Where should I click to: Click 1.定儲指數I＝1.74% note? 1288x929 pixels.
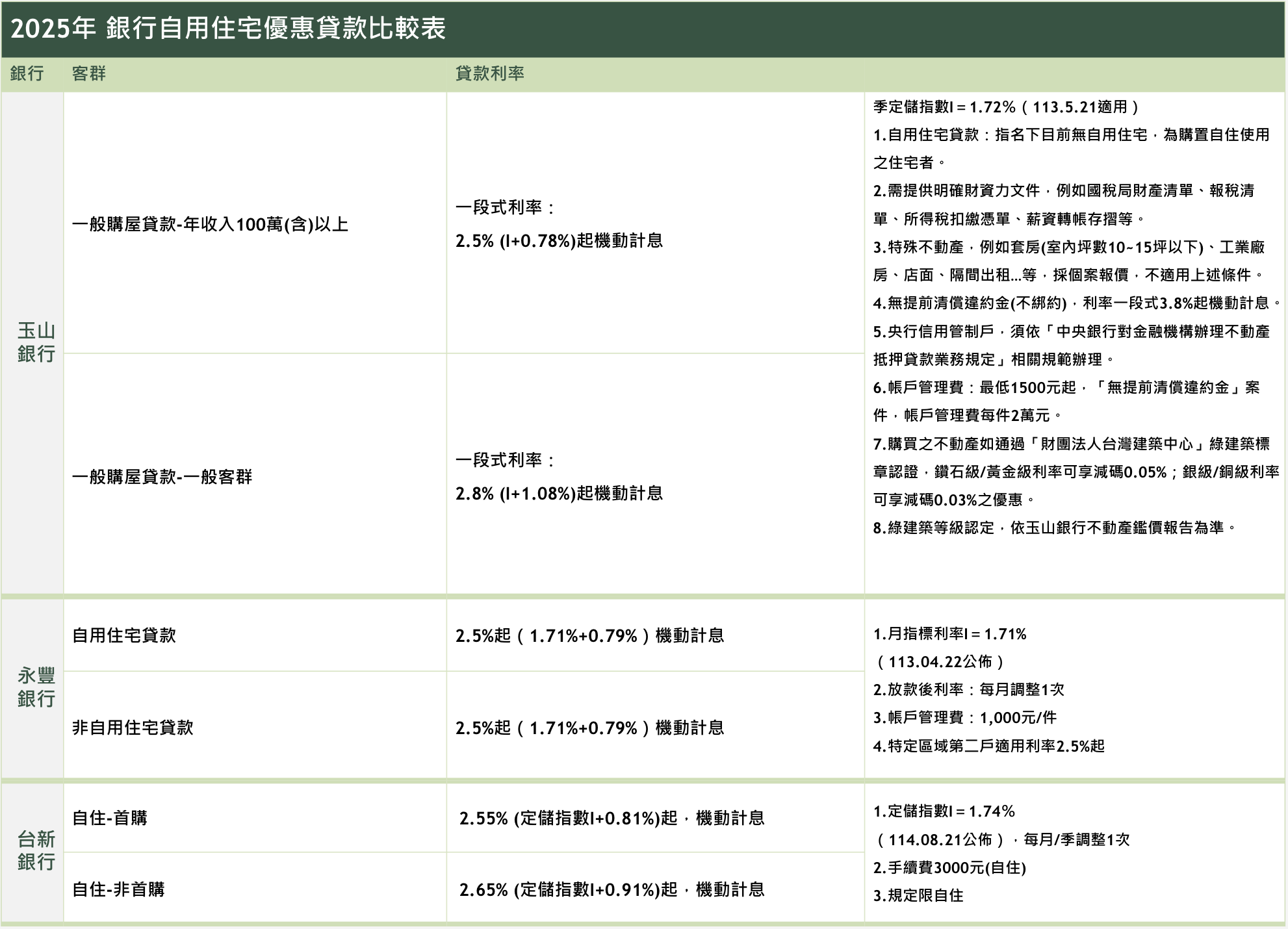pos(944,811)
